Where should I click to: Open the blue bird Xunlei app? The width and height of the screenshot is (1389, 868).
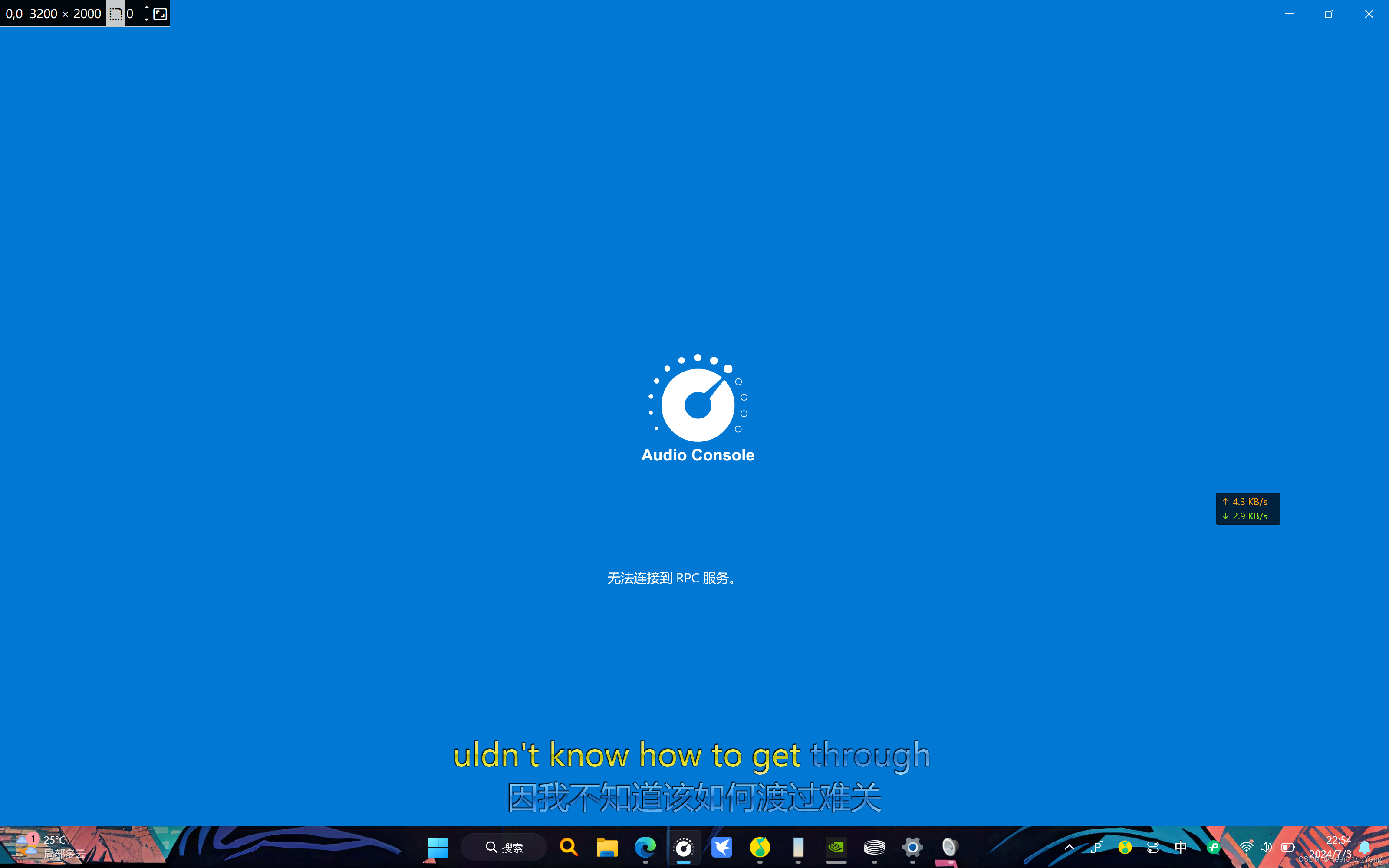pos(721,847)
